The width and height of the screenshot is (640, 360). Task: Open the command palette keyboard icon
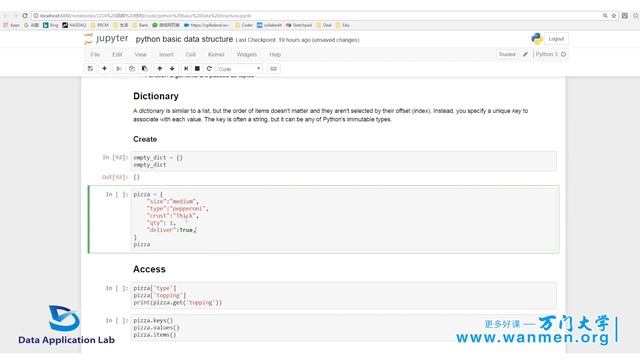273,69
